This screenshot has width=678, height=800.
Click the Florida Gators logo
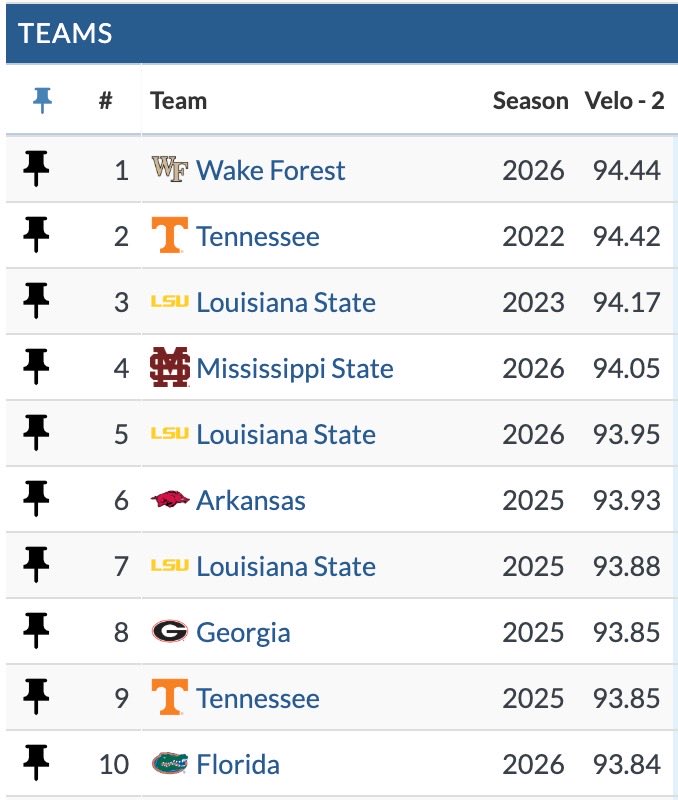(170, 763)
